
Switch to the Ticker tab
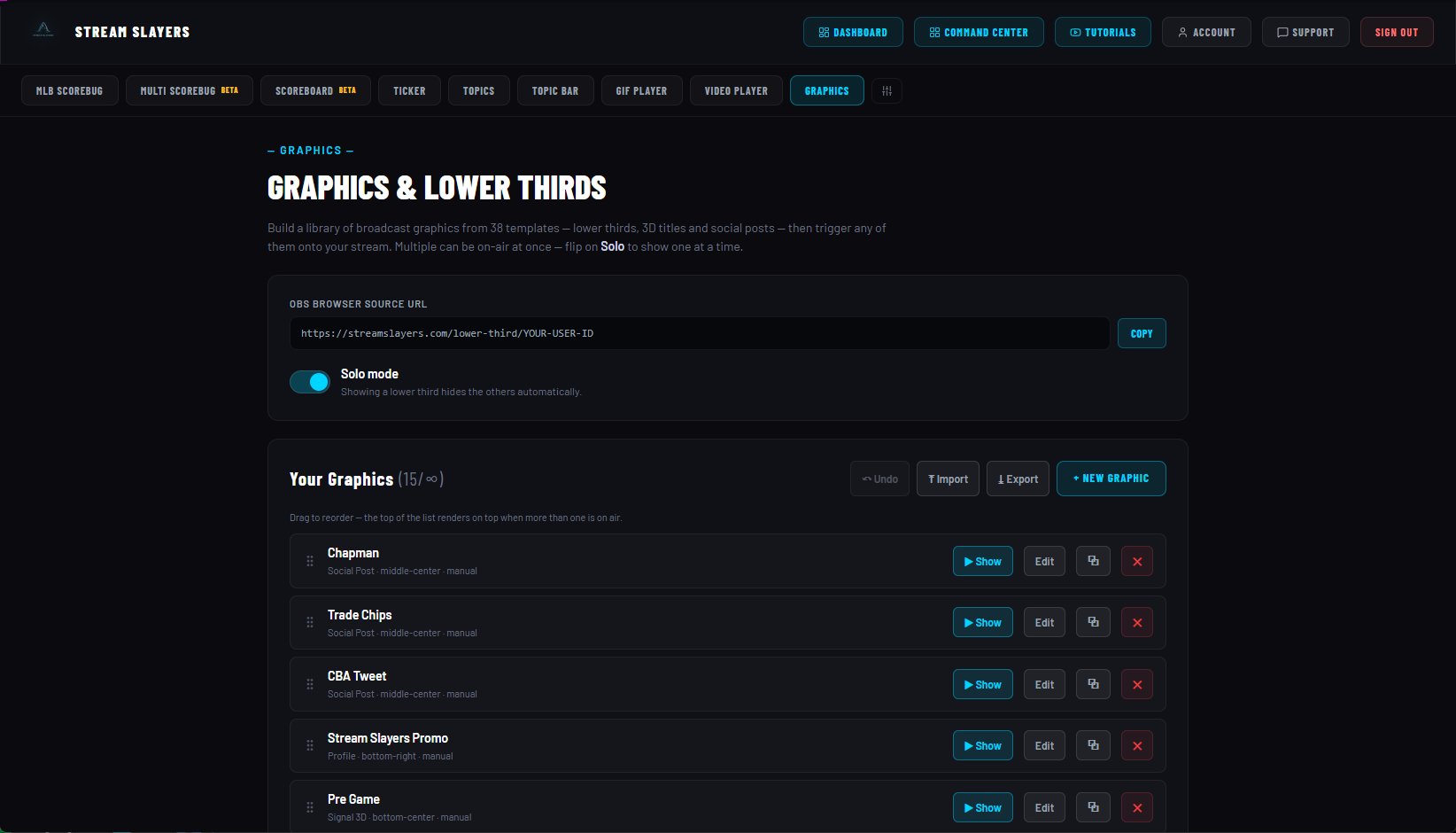409,91
